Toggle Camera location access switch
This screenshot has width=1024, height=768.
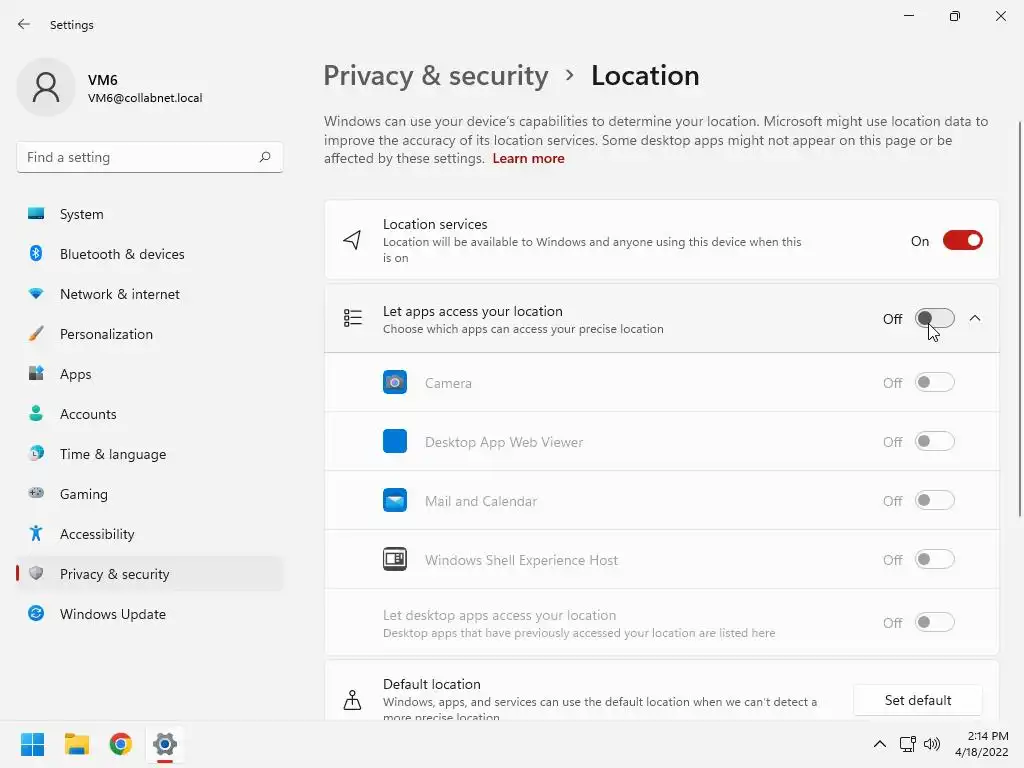click(x=934, y=382)
